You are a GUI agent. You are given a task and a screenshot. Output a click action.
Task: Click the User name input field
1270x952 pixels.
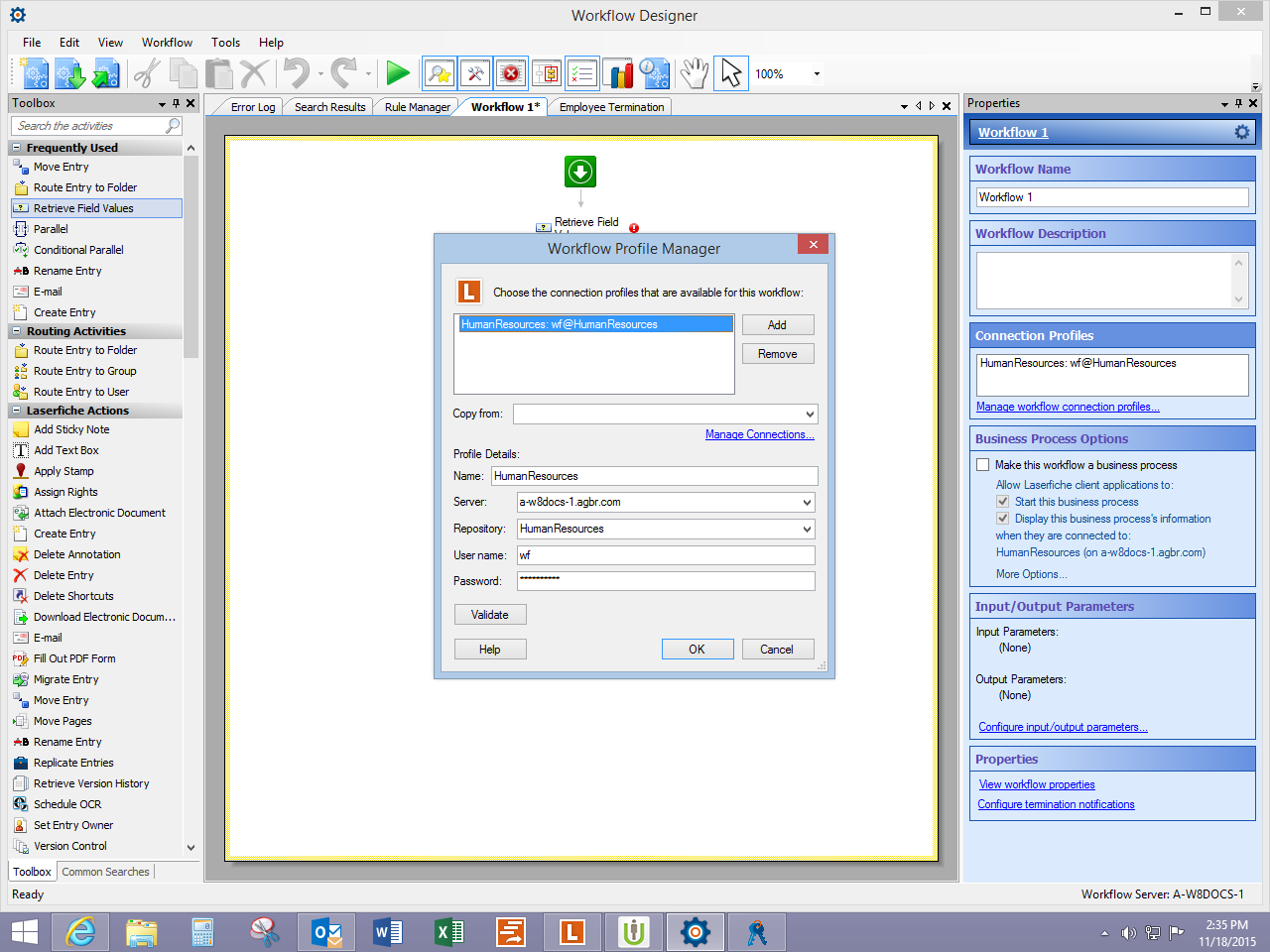[665, 555]
